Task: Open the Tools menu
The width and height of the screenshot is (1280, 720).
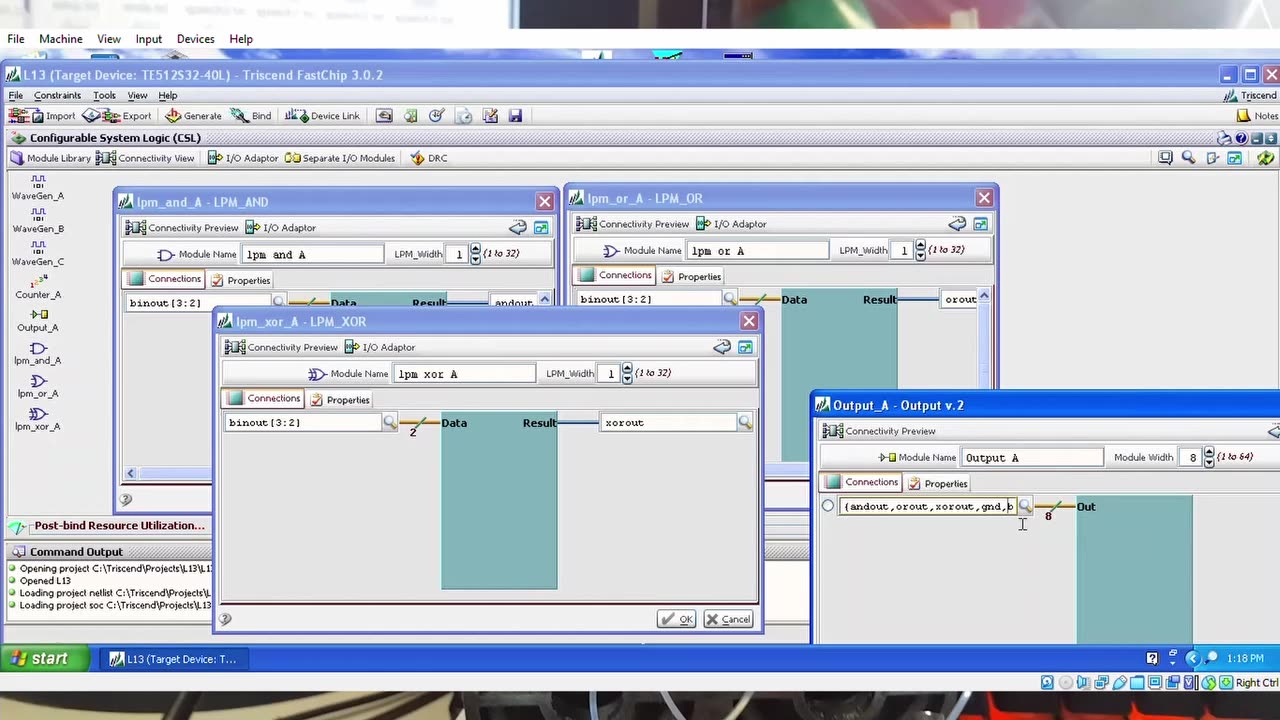Action: click(x=104, y=96)
